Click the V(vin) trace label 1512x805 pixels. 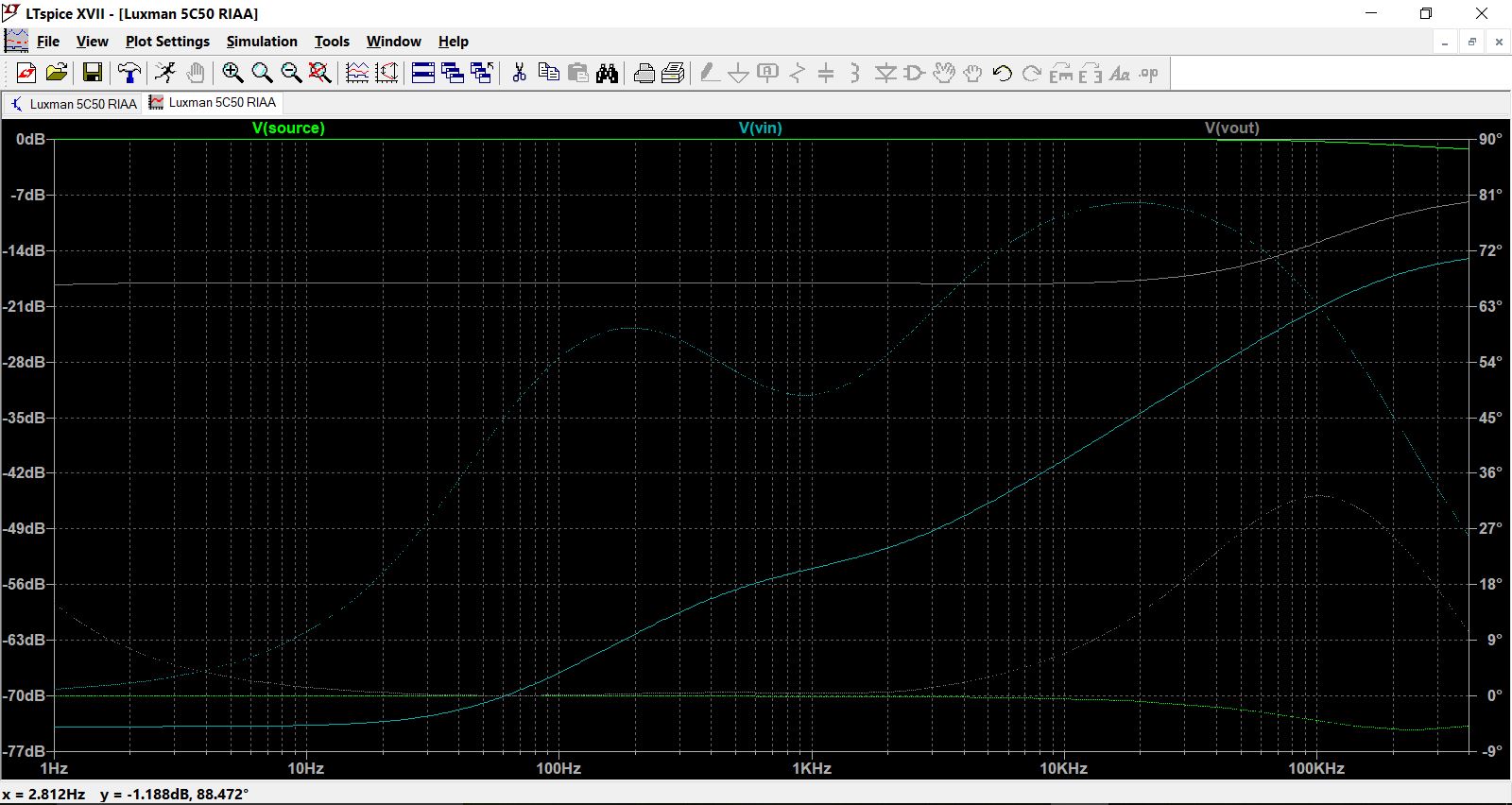[761, 128]
